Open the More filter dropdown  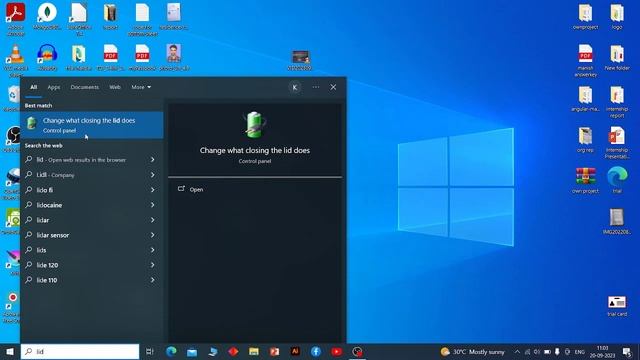coord(141,87)
